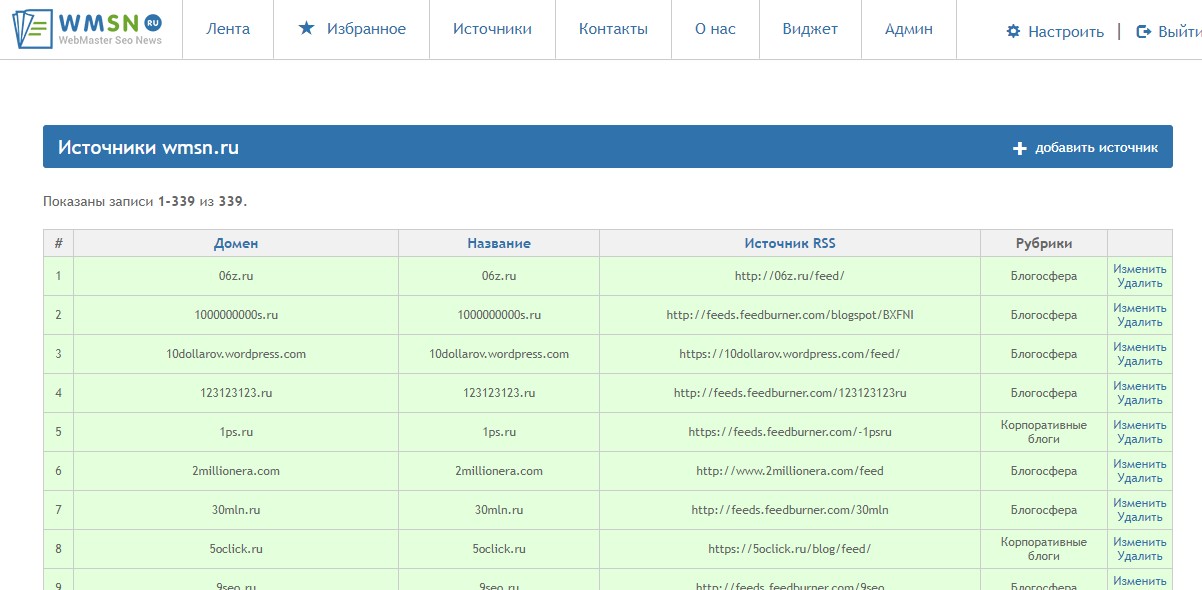Click RSS URL http://06z.ru/feed/
The width and height of the screenshot is (1202, 590).
(790, 276)
